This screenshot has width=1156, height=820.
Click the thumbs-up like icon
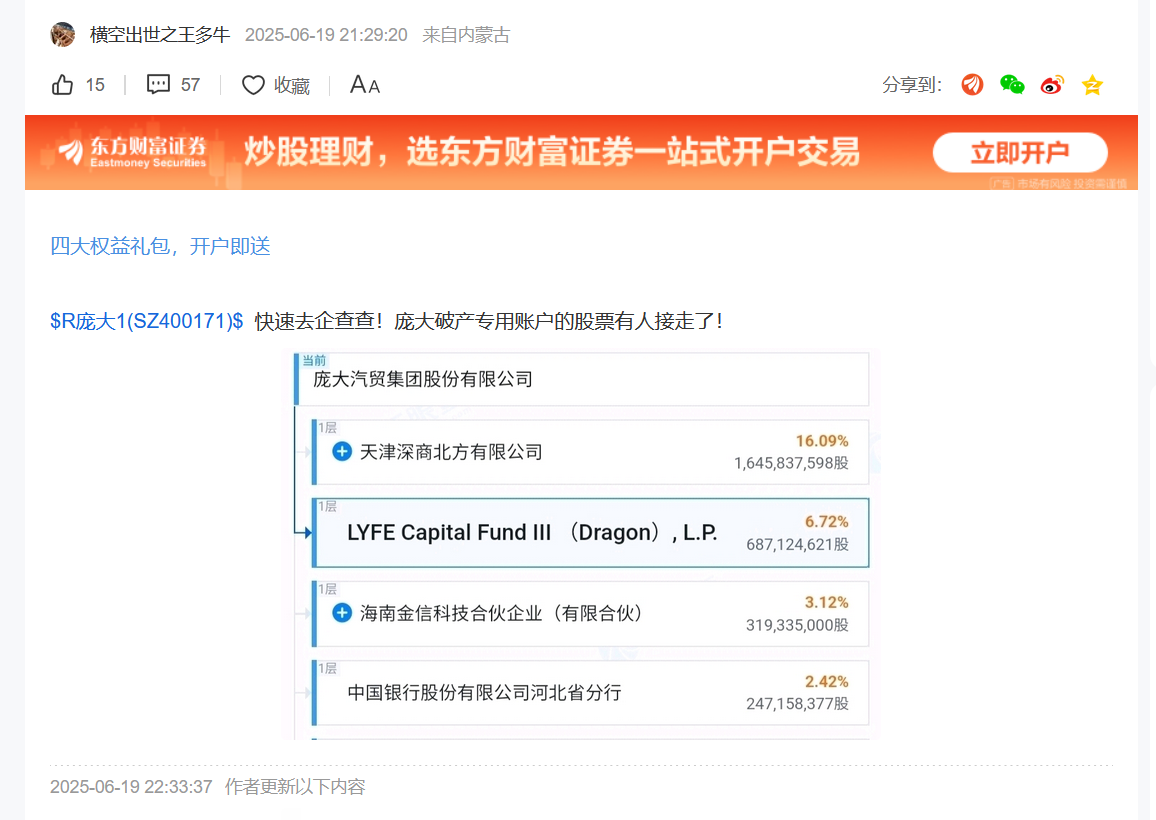(x=63, y=85)
